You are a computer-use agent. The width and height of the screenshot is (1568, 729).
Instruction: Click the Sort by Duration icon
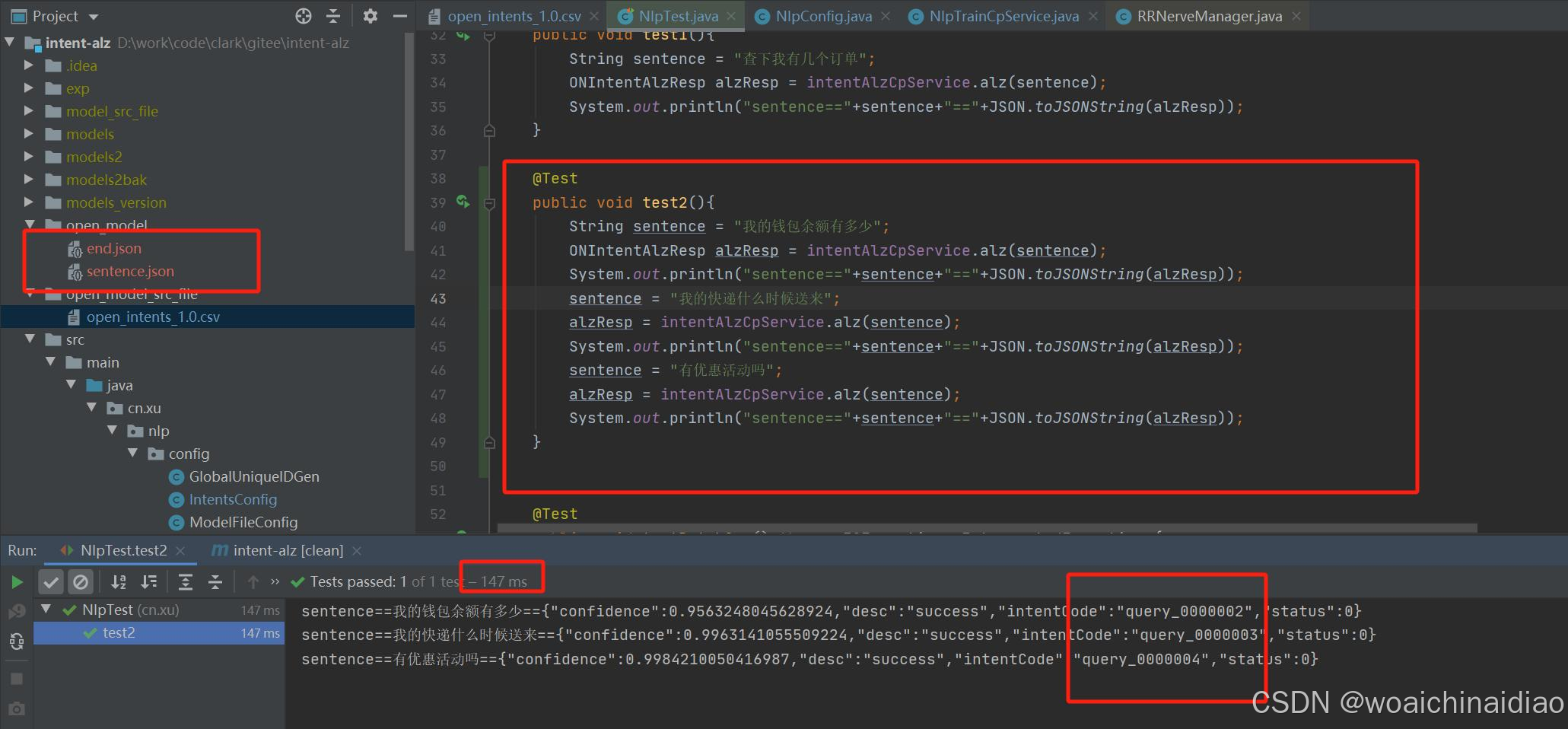[149, 582]
